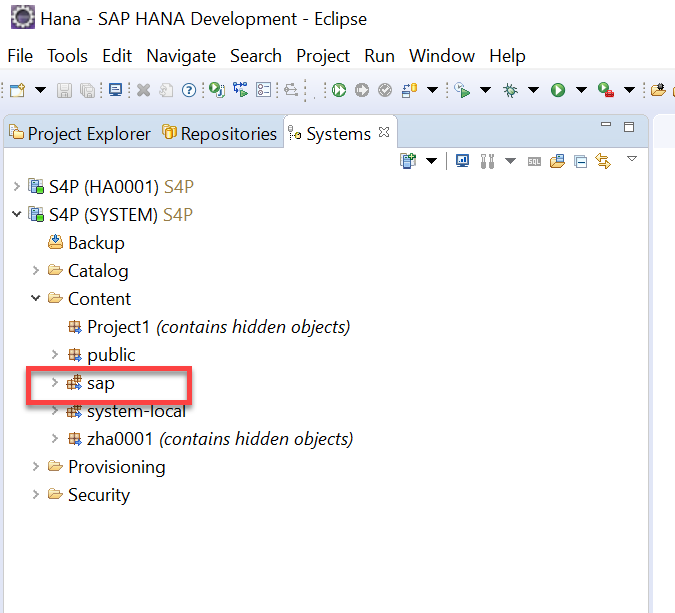Click the green Run play icon

[x=558, y=90]
